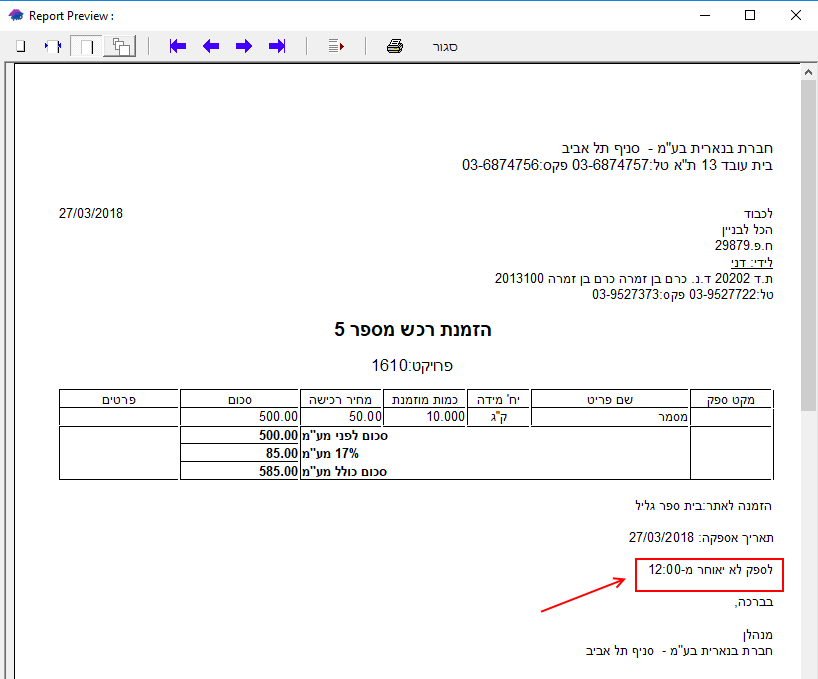Click the כמות מוזמנת column header
This screenshot has width=818, height=679.
pyautogui.click(x=425, y=399)
